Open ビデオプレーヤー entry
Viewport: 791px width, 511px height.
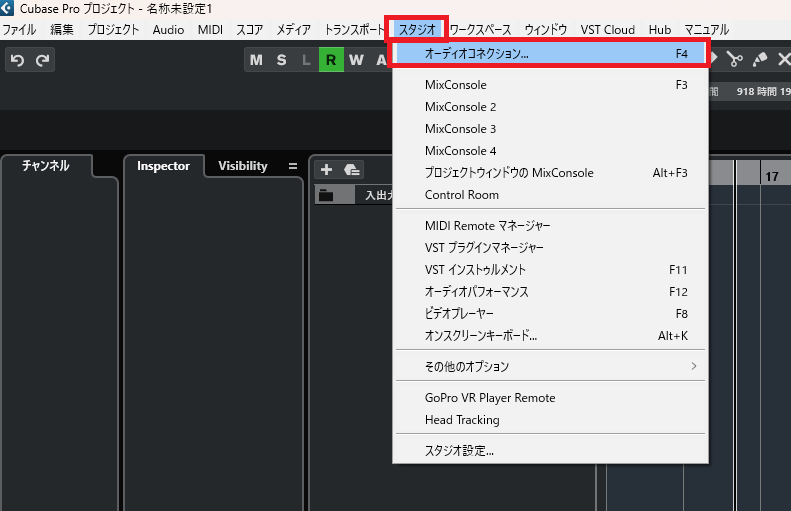click(550, 314)
